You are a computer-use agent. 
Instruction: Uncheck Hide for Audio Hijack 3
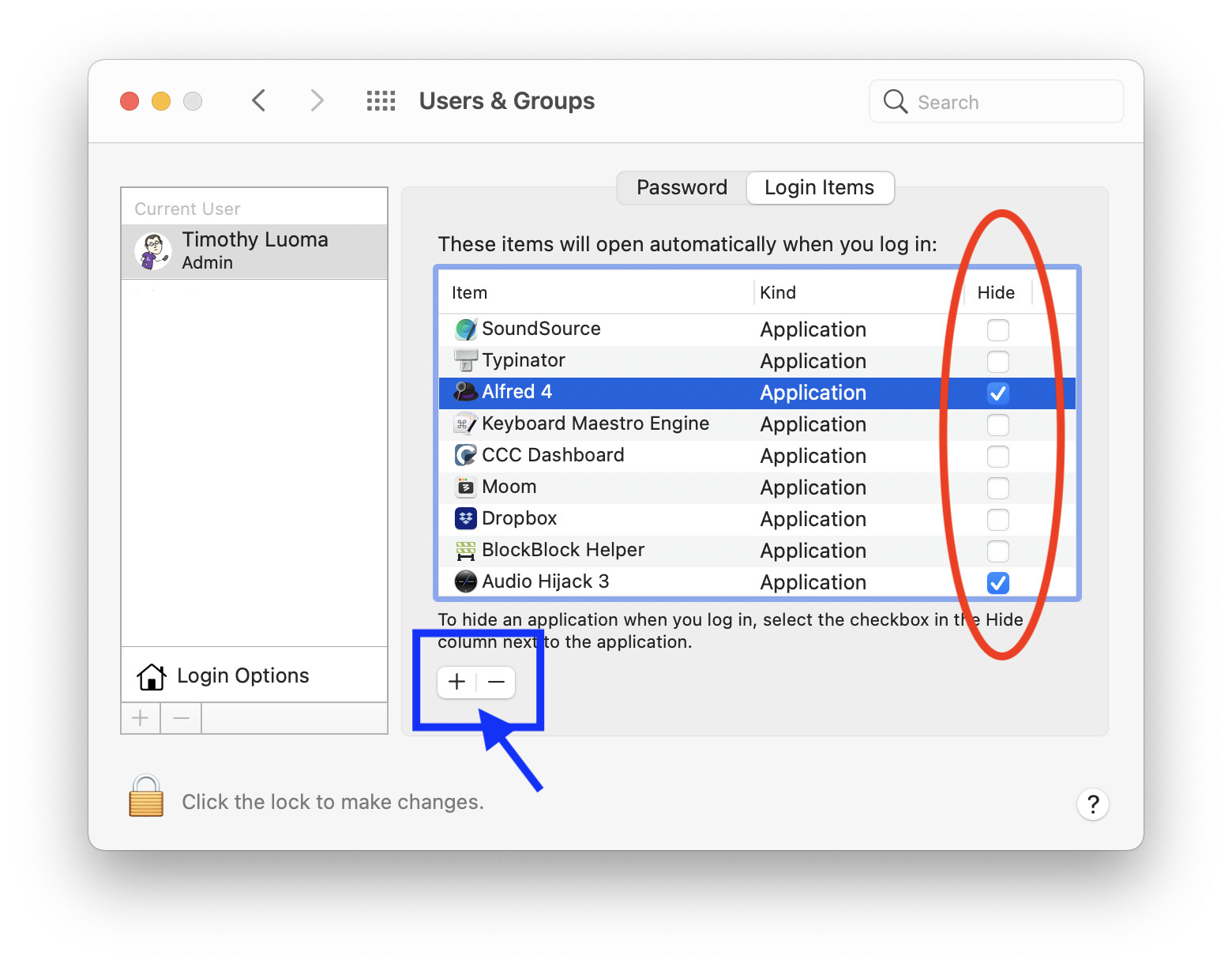coord(997,583)
